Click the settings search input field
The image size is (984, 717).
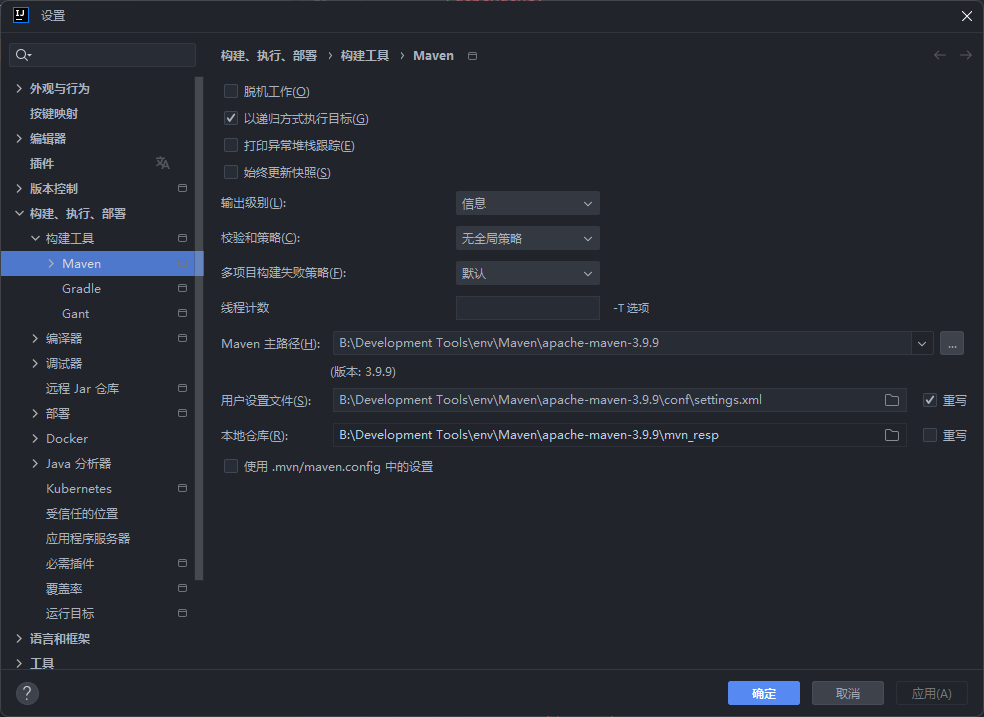[x=102, y=55]
